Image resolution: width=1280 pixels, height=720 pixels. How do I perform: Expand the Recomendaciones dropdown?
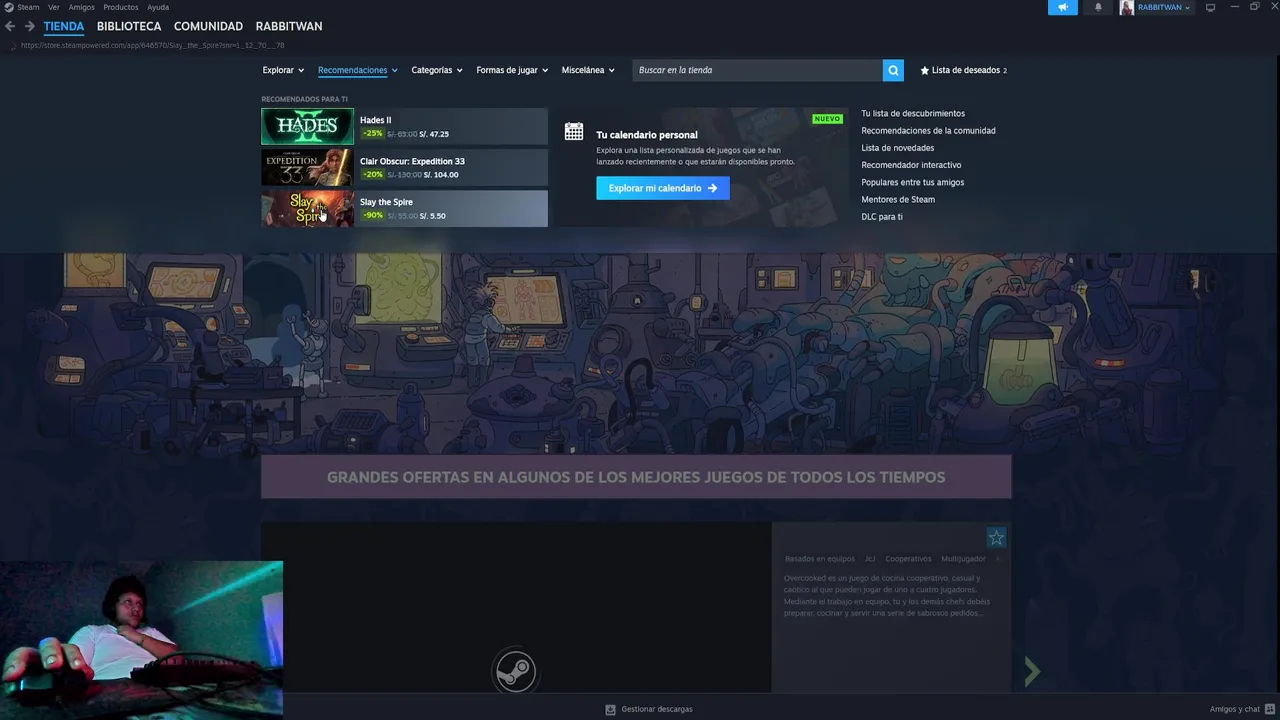(x=358, y=70)
